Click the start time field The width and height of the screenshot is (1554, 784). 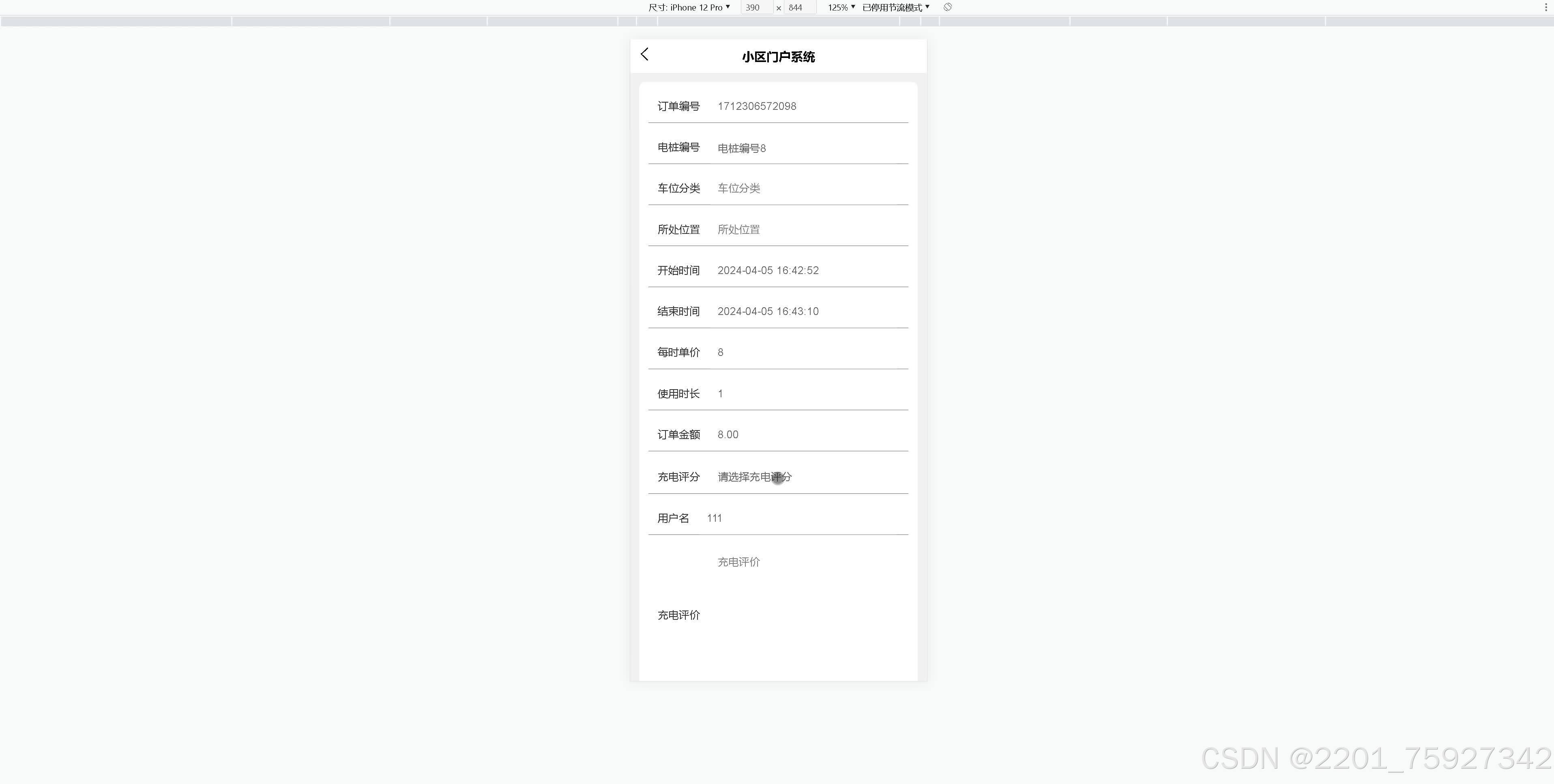click(x=808, y=270)
